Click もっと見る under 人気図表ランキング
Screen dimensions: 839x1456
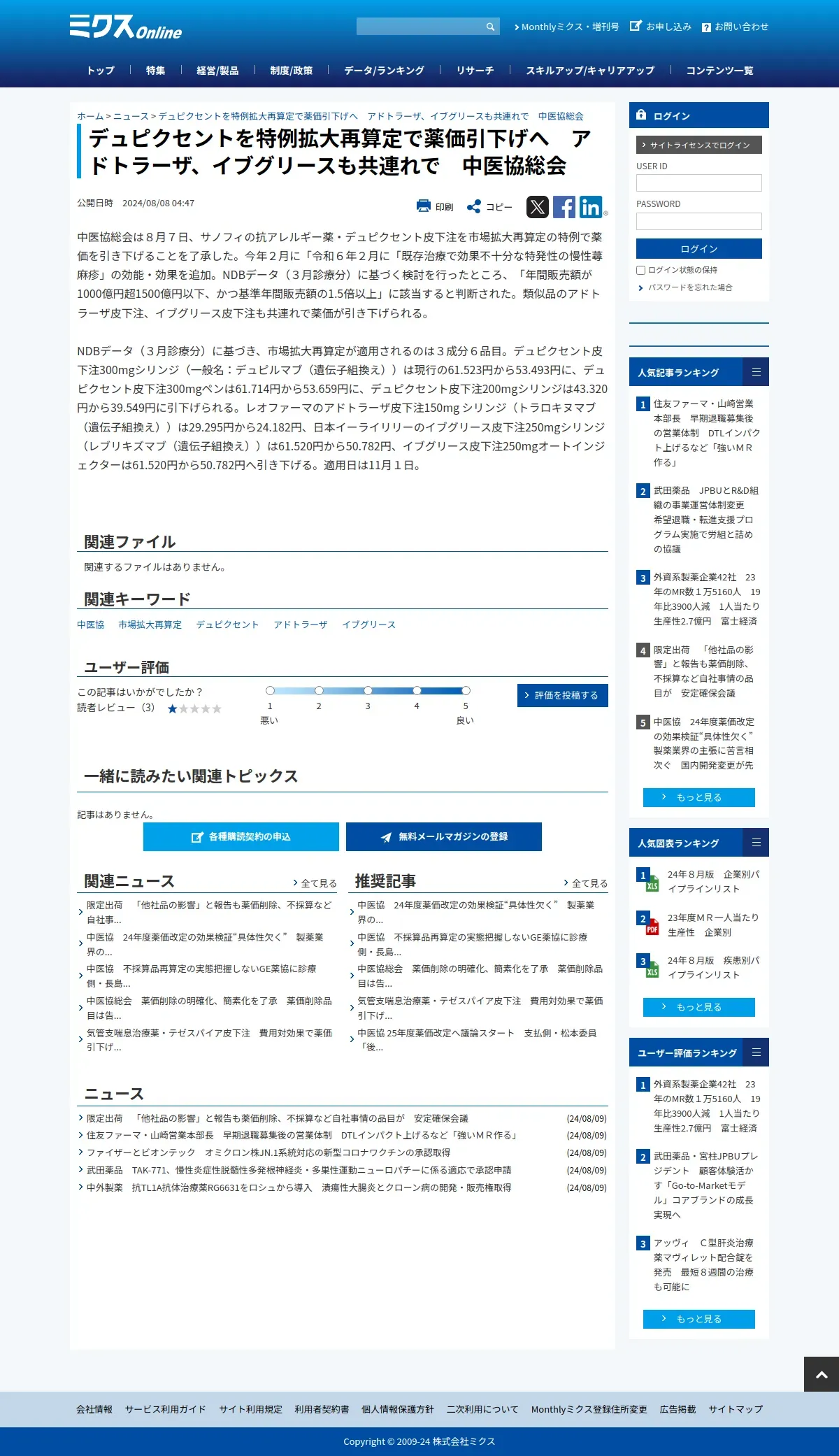point(699,1007)
